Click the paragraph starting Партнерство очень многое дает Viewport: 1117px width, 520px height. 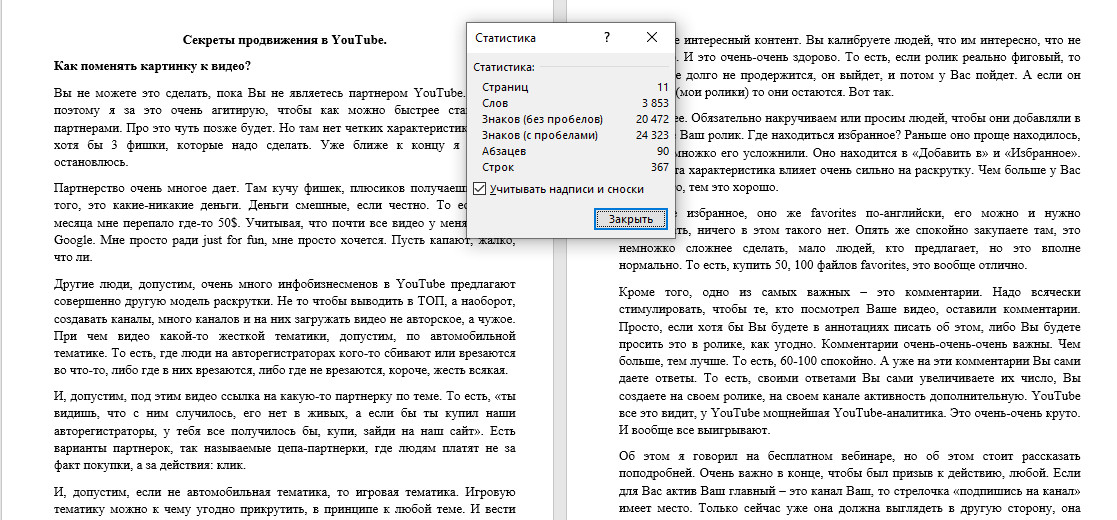(x=285, y=222)
